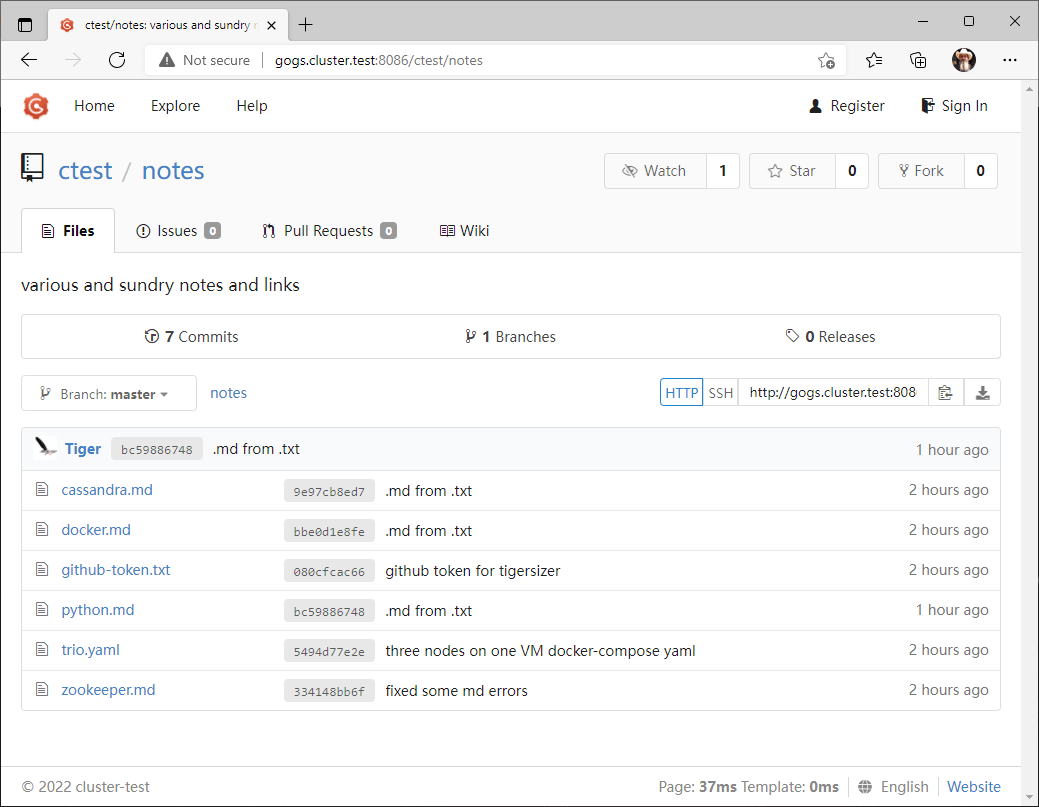Copy the repository clone URL
The image size is (1039, 807).
(x=945, y=393)
